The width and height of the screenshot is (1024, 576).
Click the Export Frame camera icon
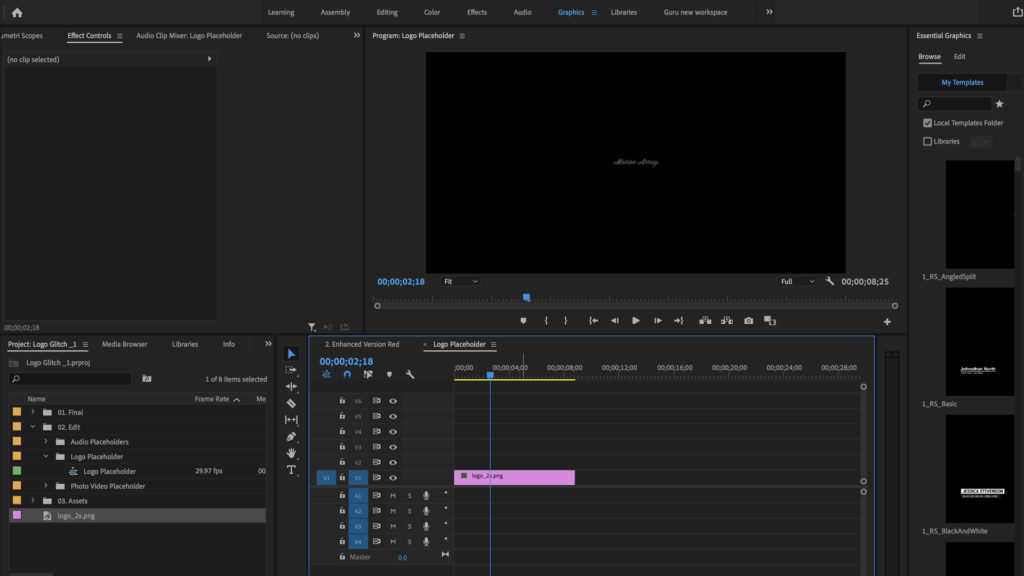click(751, 320)
